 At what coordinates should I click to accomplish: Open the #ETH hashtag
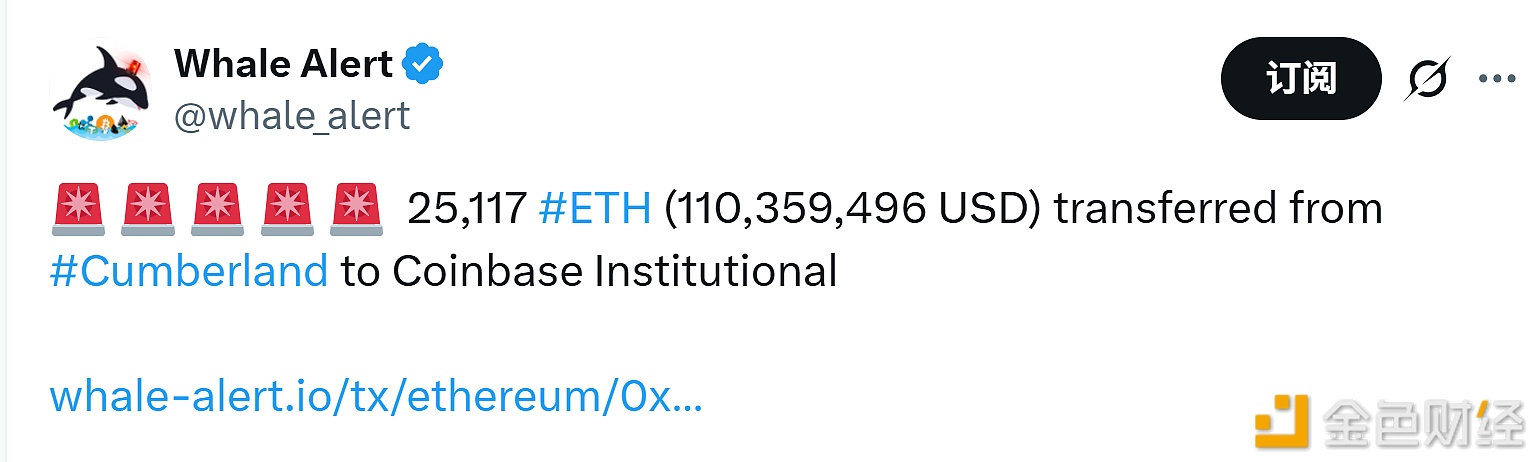(595, 209)
